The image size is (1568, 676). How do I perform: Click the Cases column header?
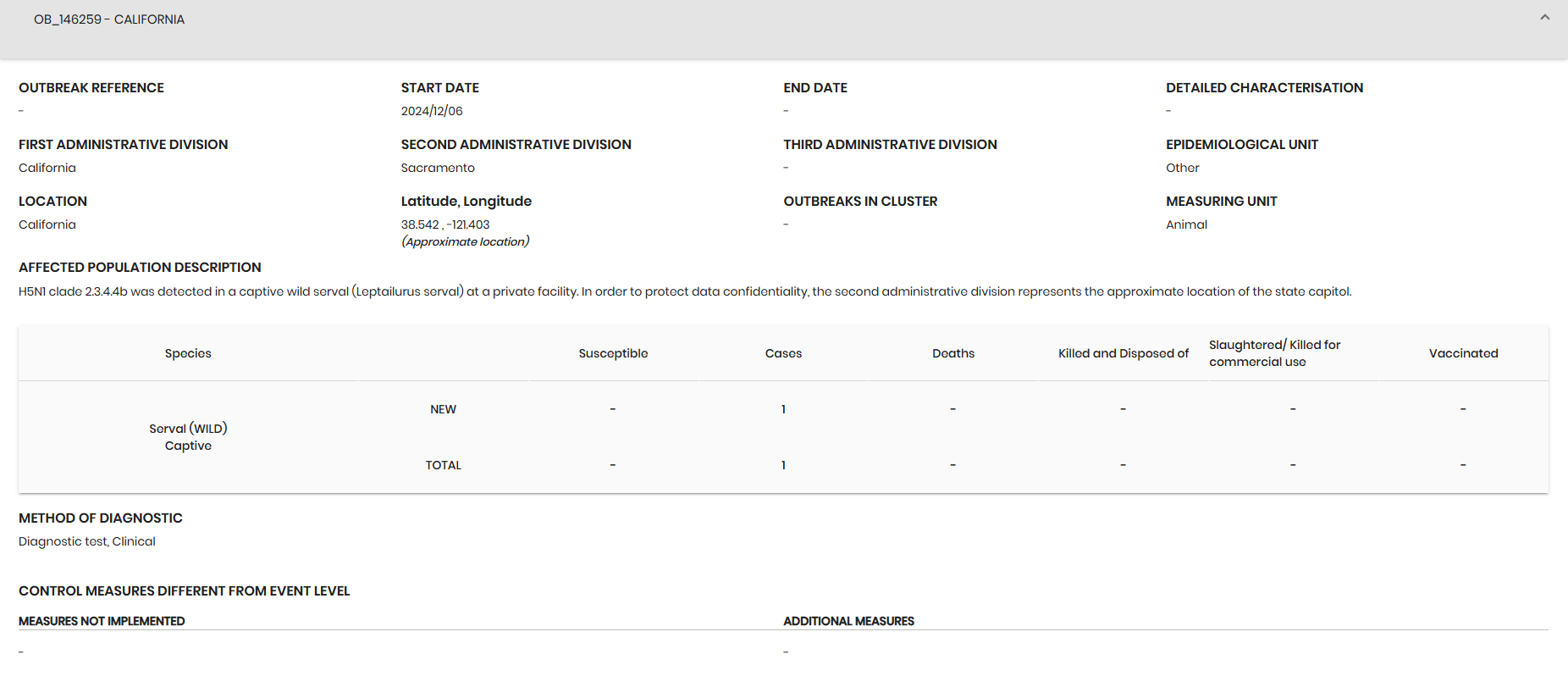(783, 353)
